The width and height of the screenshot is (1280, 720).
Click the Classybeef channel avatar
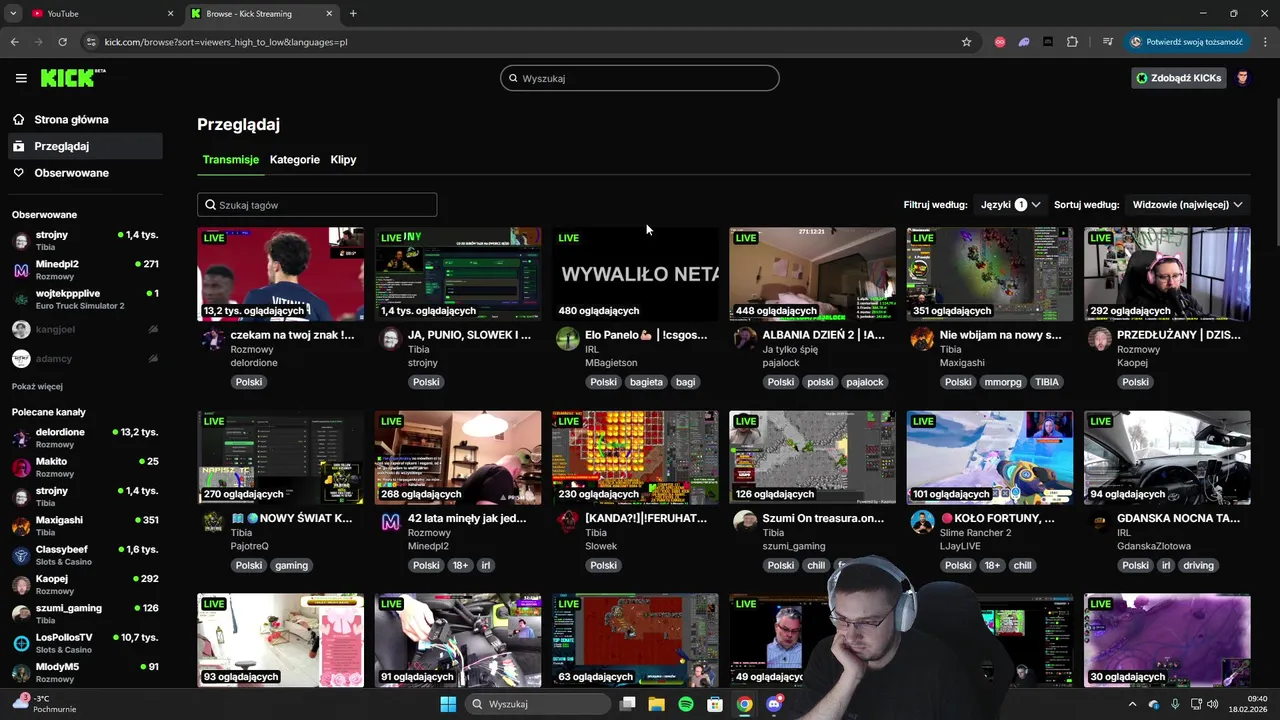21,556
